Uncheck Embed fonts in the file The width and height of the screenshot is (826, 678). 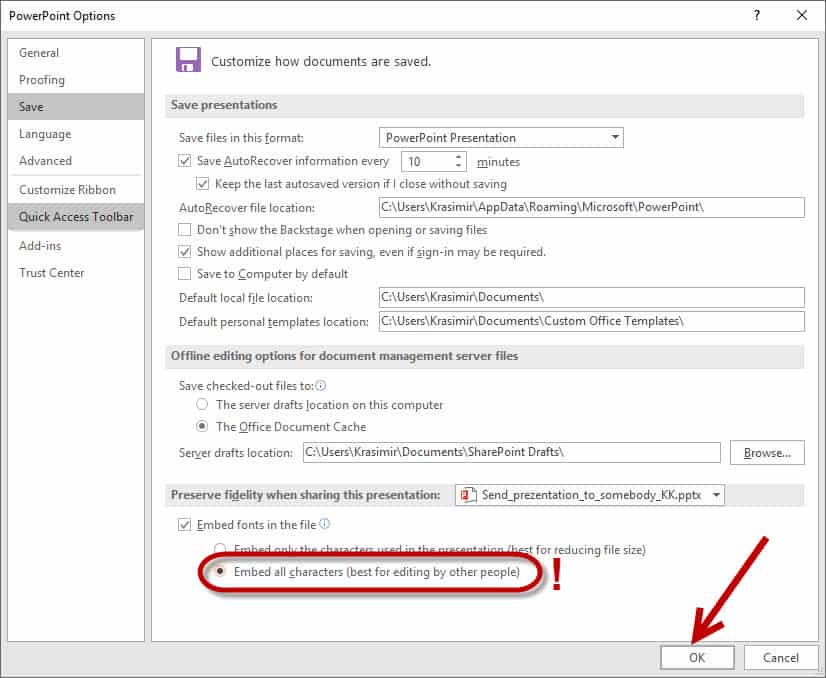click(x=184, y=525)
